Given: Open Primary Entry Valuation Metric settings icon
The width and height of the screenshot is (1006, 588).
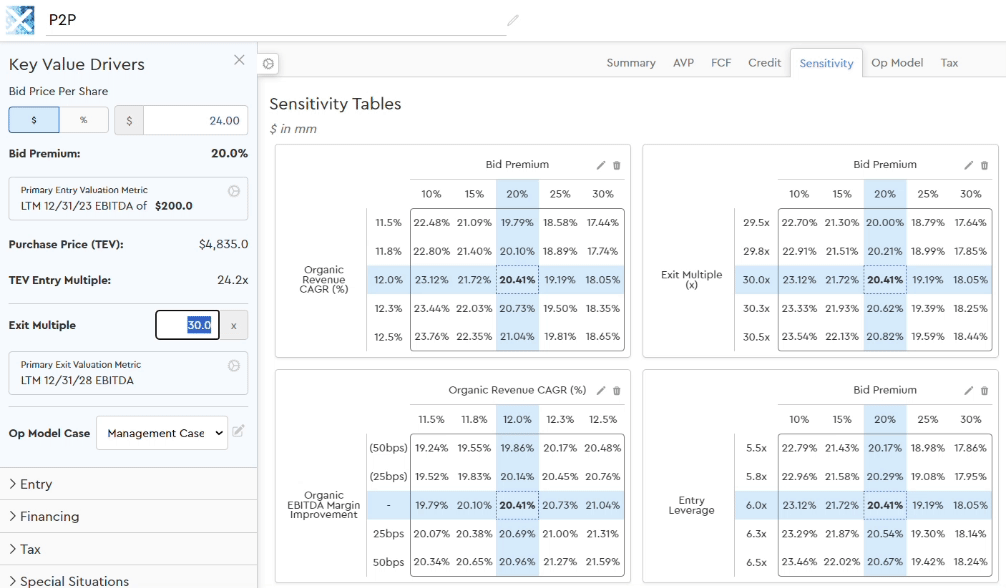Looking at the screenshot, I should pos(233,190).
